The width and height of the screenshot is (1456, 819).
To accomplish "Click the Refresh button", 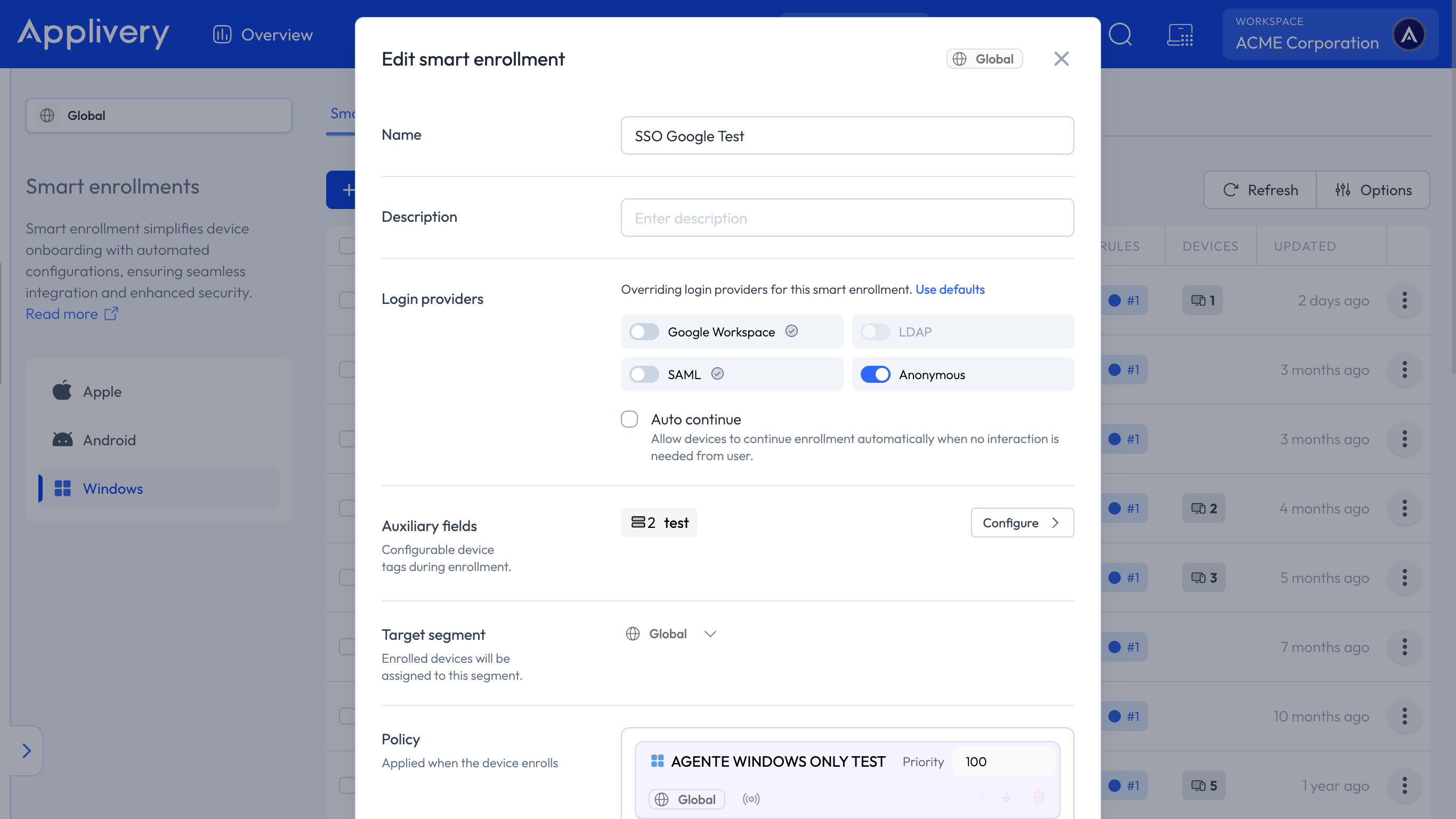I will click(1260, 190).
